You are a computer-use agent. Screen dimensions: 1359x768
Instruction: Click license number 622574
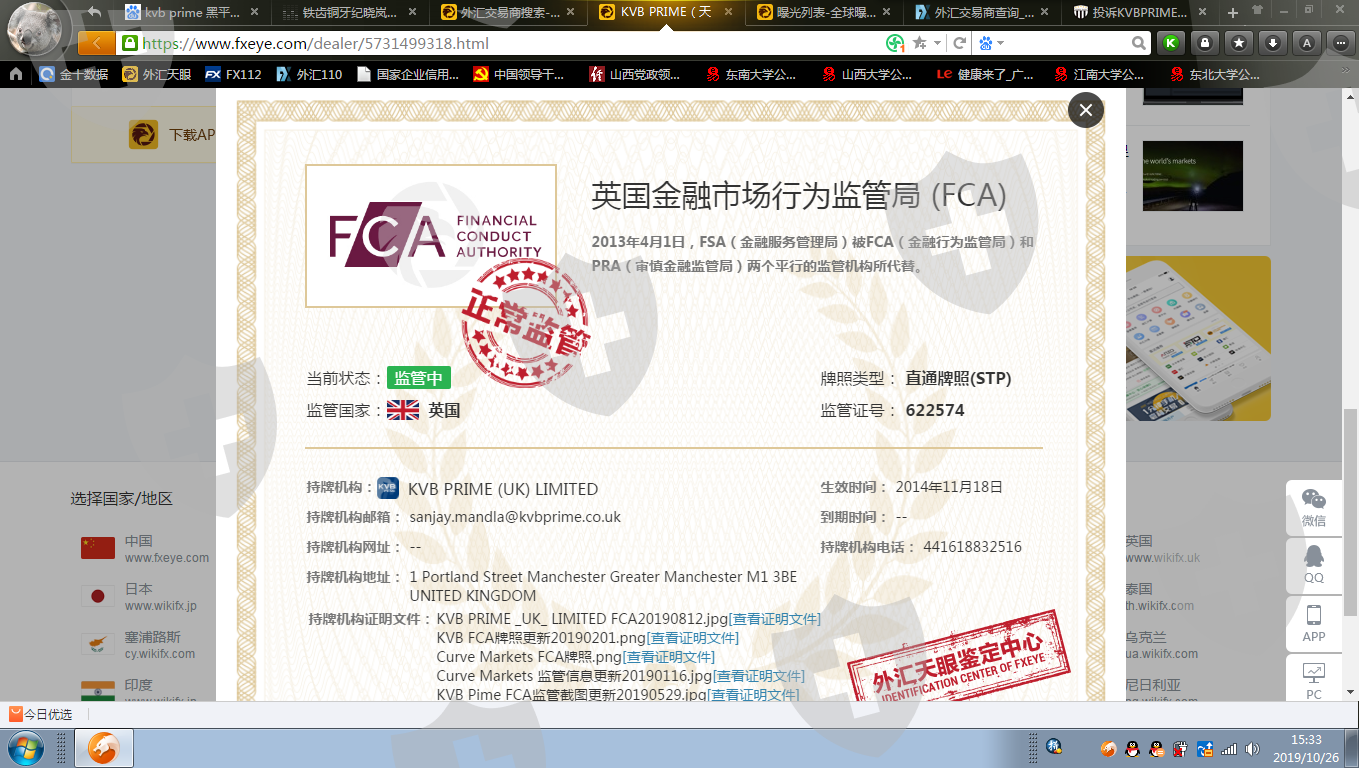[935, 410]
